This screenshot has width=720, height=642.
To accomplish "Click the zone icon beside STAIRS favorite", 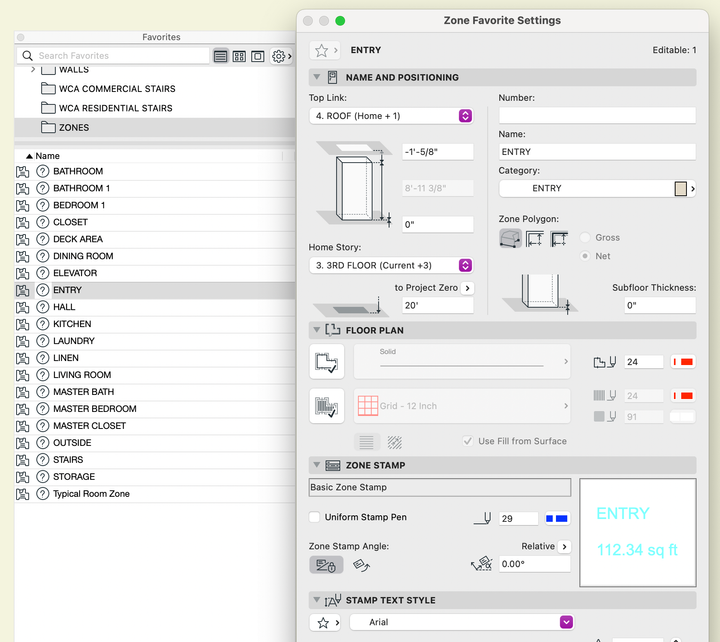I will click(x=22, y=460).
